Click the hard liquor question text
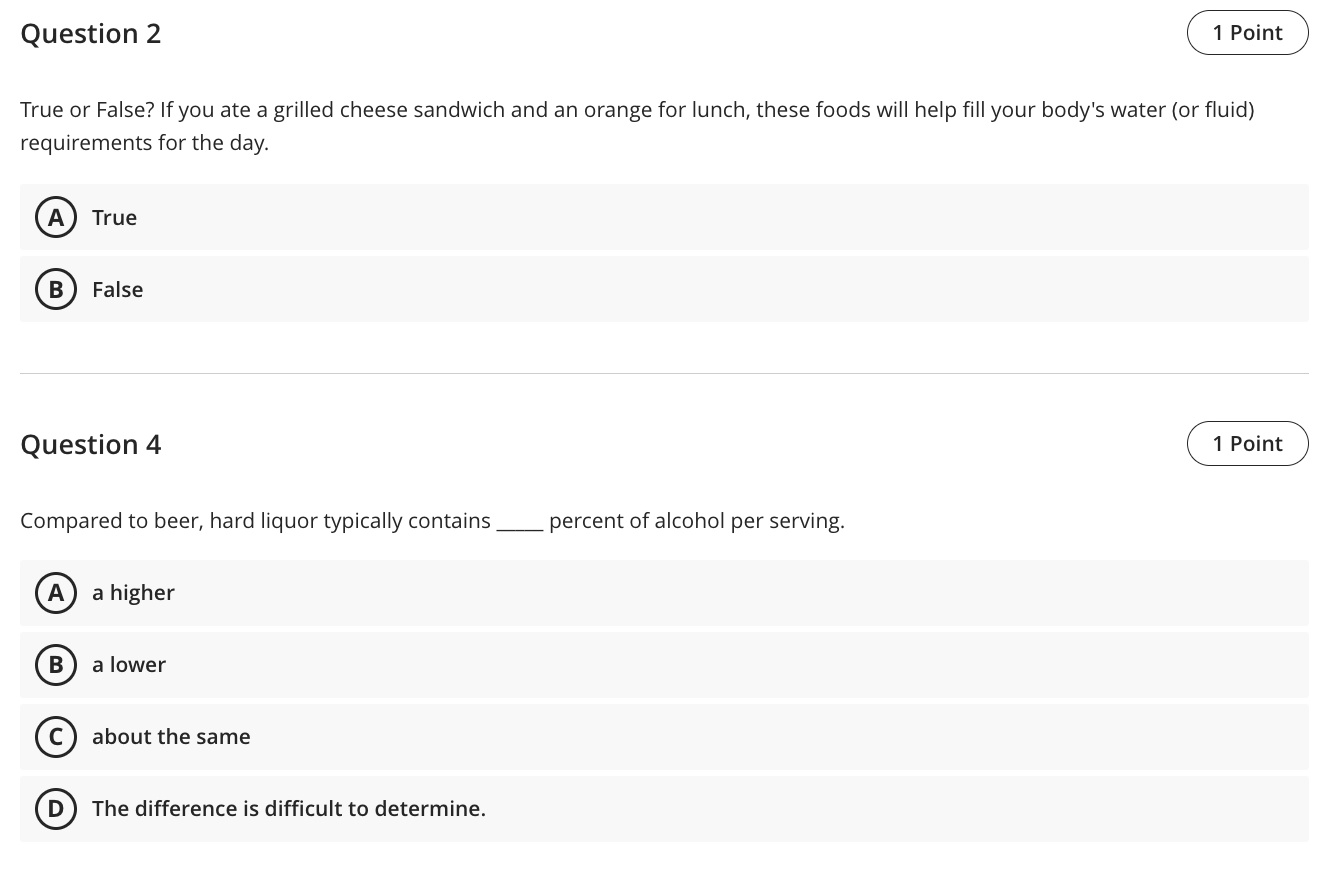The width and height of the screenshot is (1332, 878). tap(432, 521)
